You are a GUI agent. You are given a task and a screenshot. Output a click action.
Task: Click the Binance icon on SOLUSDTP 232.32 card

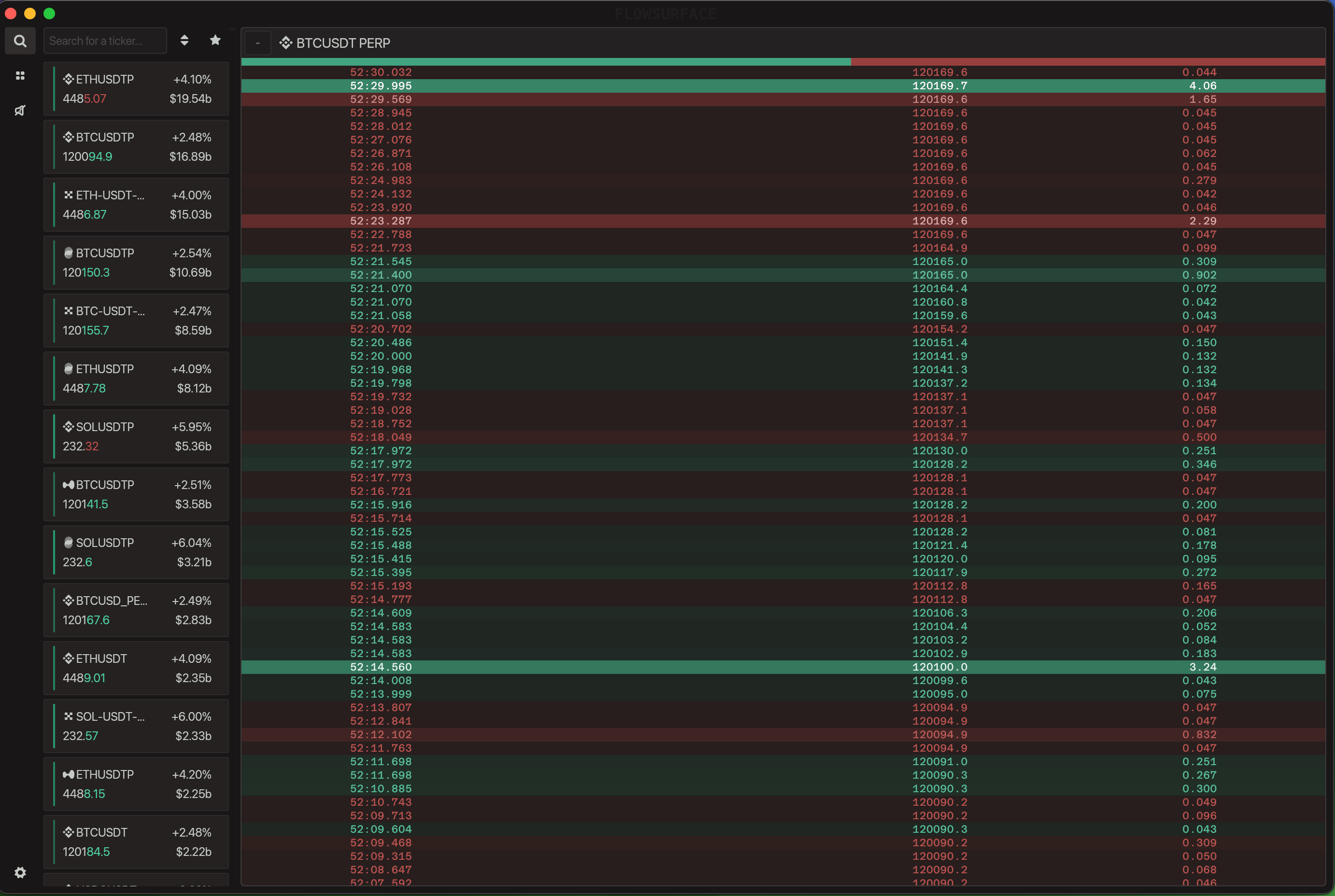click(69, 426)
